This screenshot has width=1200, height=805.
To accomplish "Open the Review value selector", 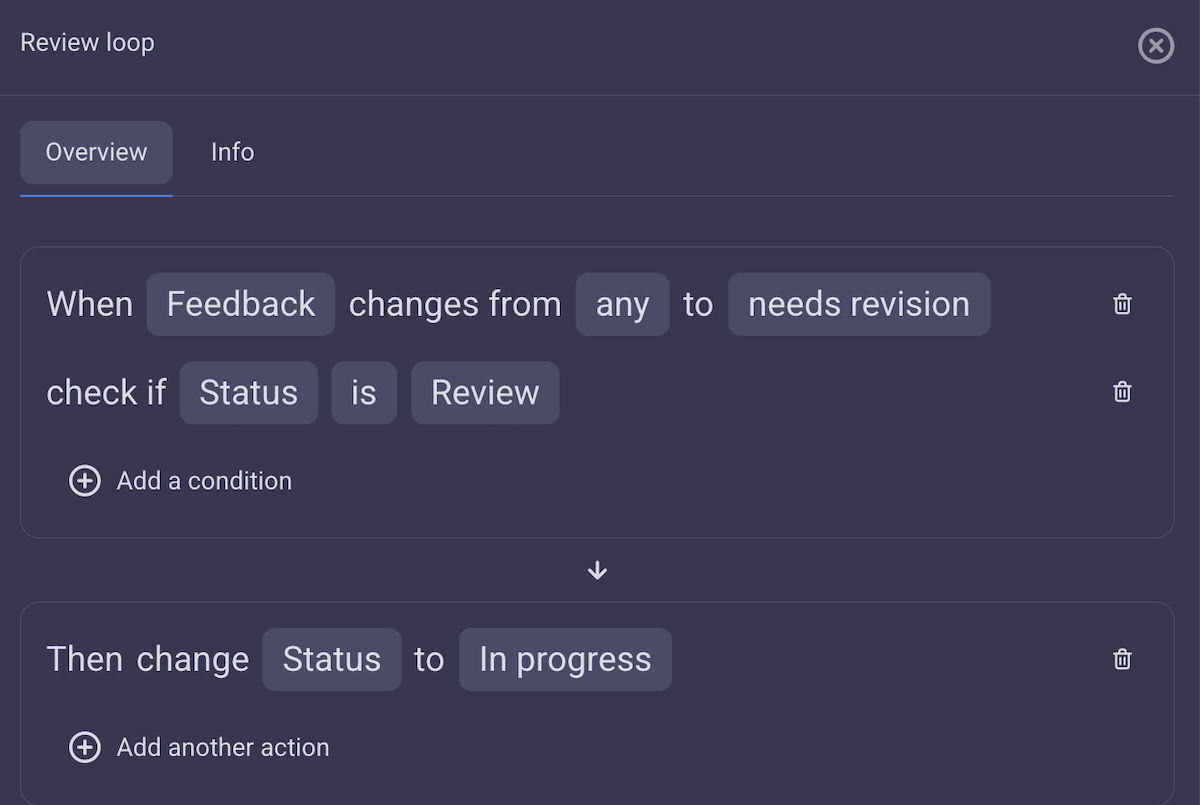I will point(485,392).
